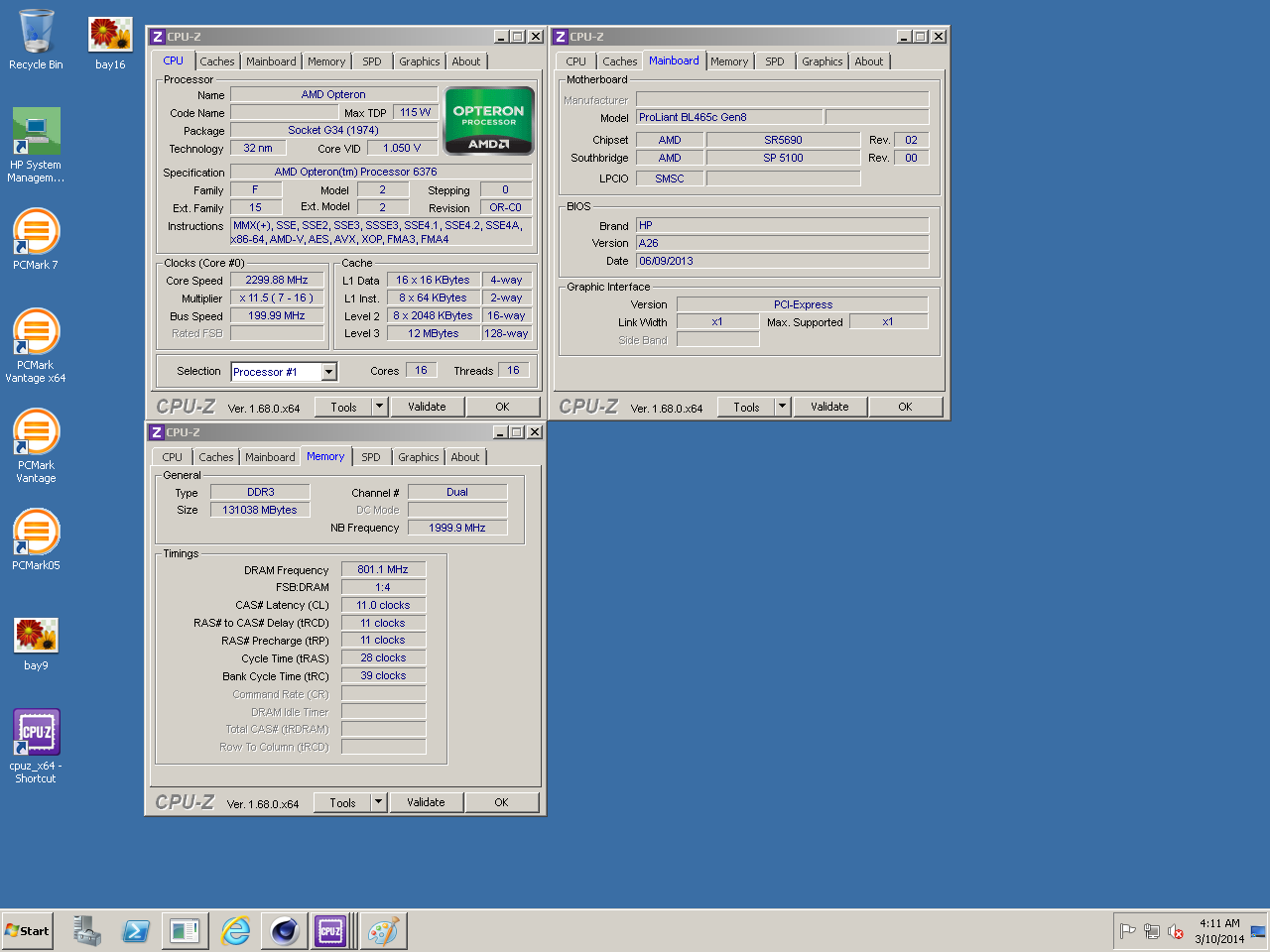
Task: Select the window-panel taskbar icon next to PowerShell
Action: coord(185,931)
